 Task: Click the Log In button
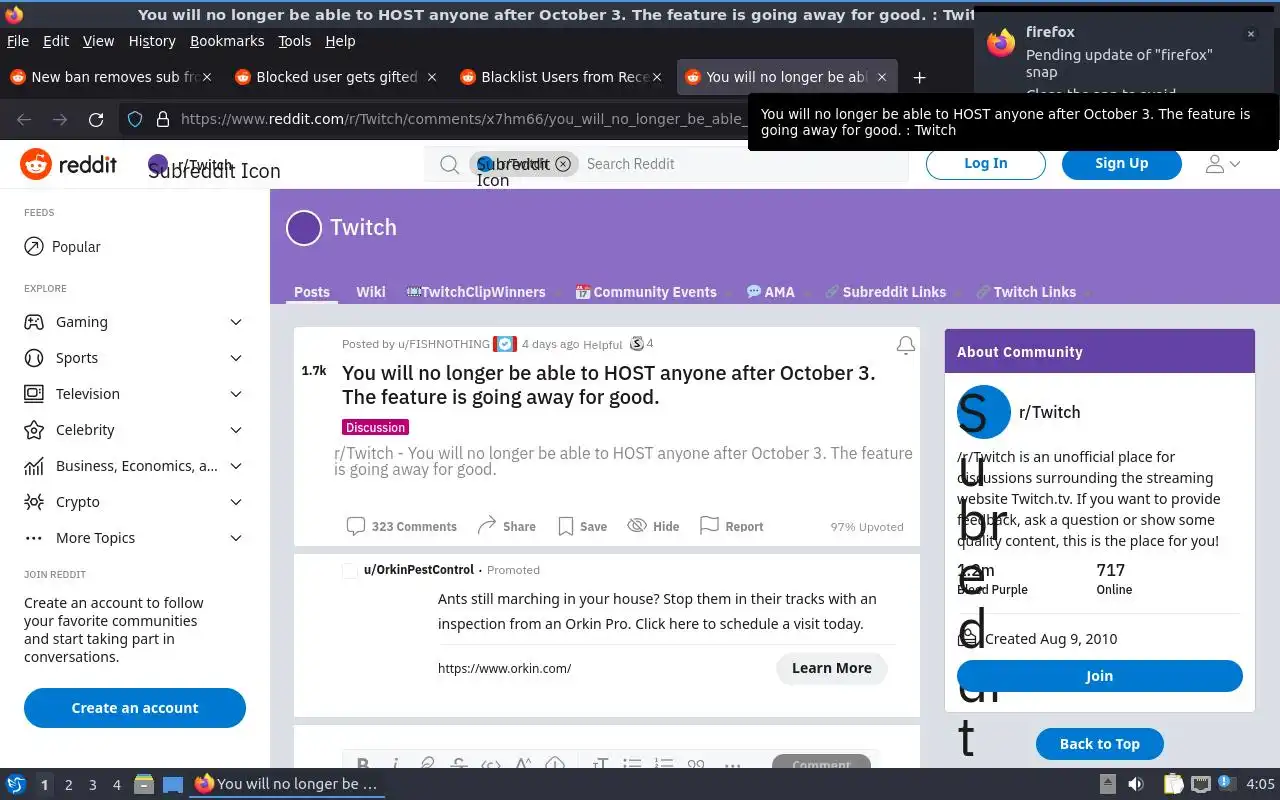pos(986,164)
